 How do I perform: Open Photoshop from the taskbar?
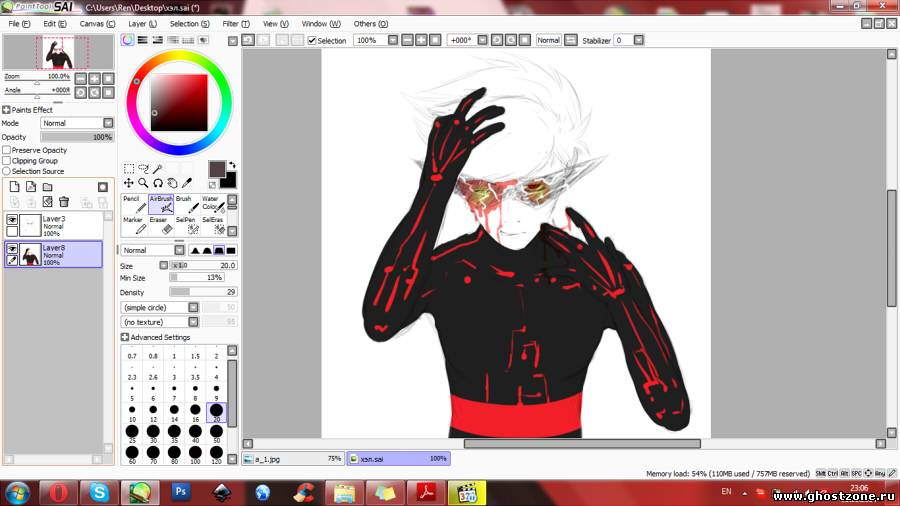[x=180, y=492]
